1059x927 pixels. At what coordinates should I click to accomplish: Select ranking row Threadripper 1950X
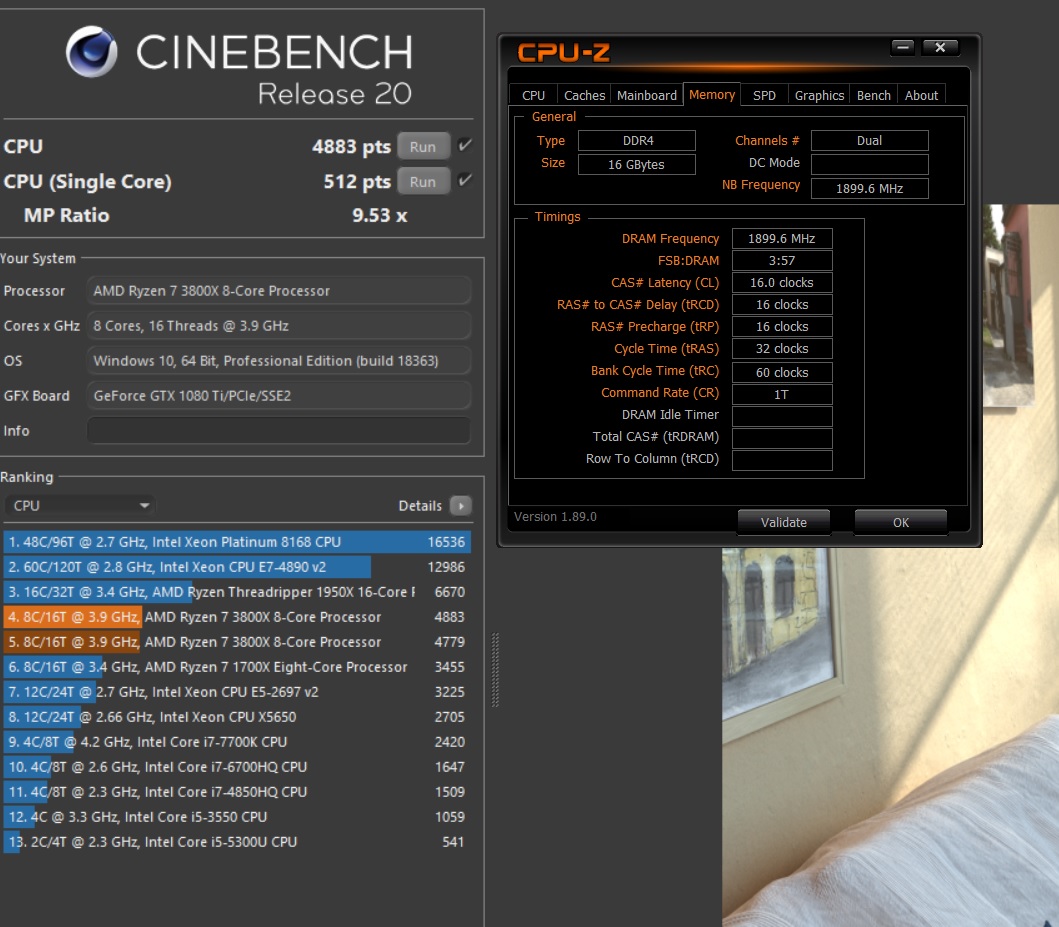(237, 592)
